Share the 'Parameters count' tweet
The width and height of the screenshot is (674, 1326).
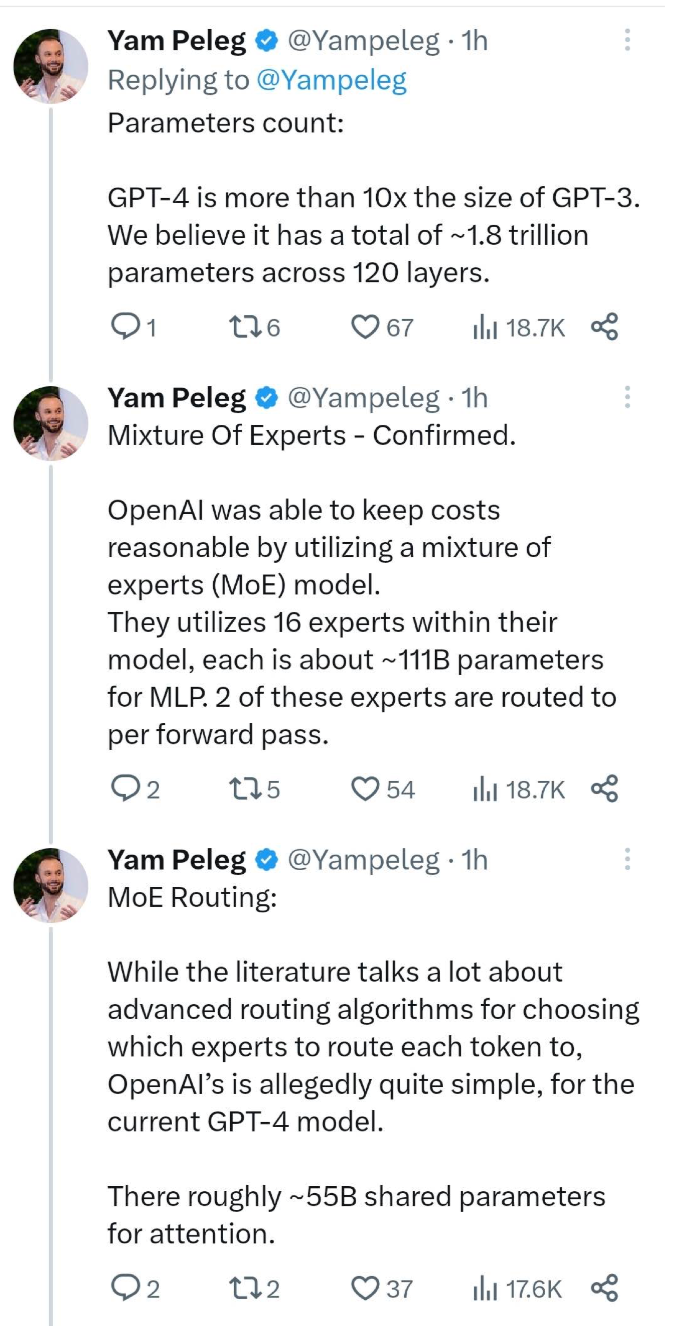coord(605,327)
